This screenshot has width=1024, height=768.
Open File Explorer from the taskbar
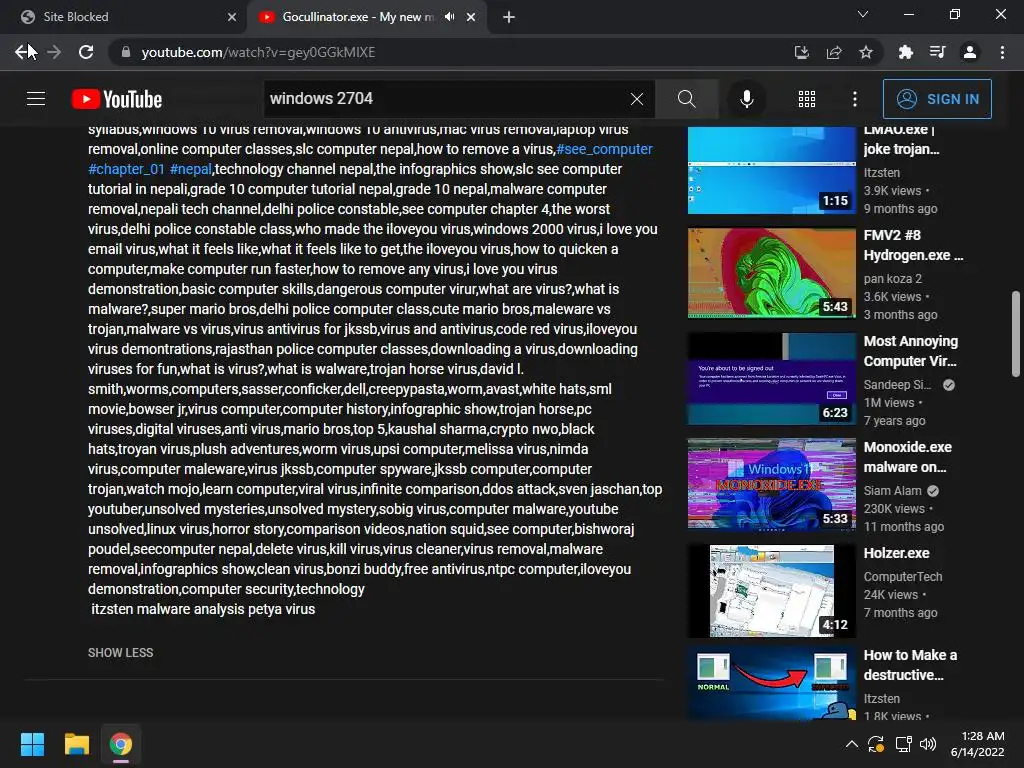(x=76, y=744)
